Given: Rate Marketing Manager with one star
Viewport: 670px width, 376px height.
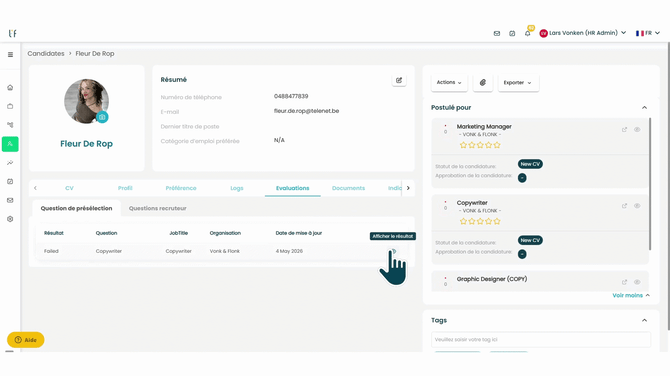Looking at the screenshot, I should click(463, 145).
